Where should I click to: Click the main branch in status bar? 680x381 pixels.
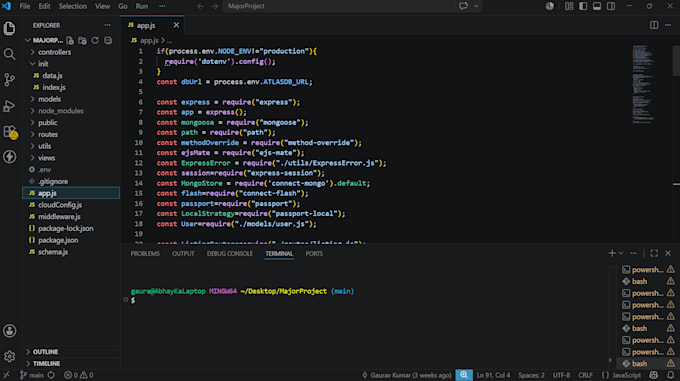(x=32, y=375)
